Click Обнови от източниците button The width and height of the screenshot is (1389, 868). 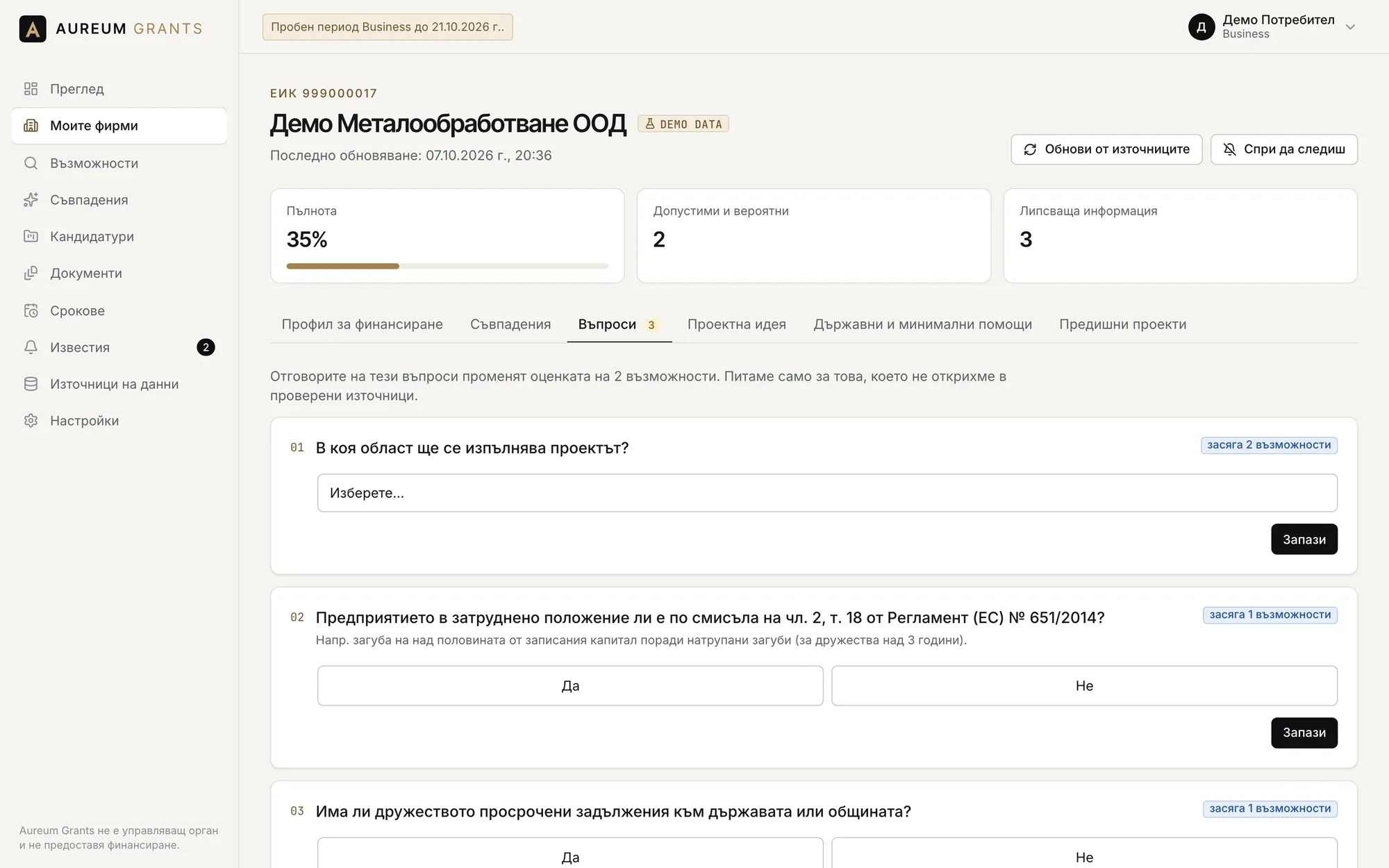(x=1106, y=149)
